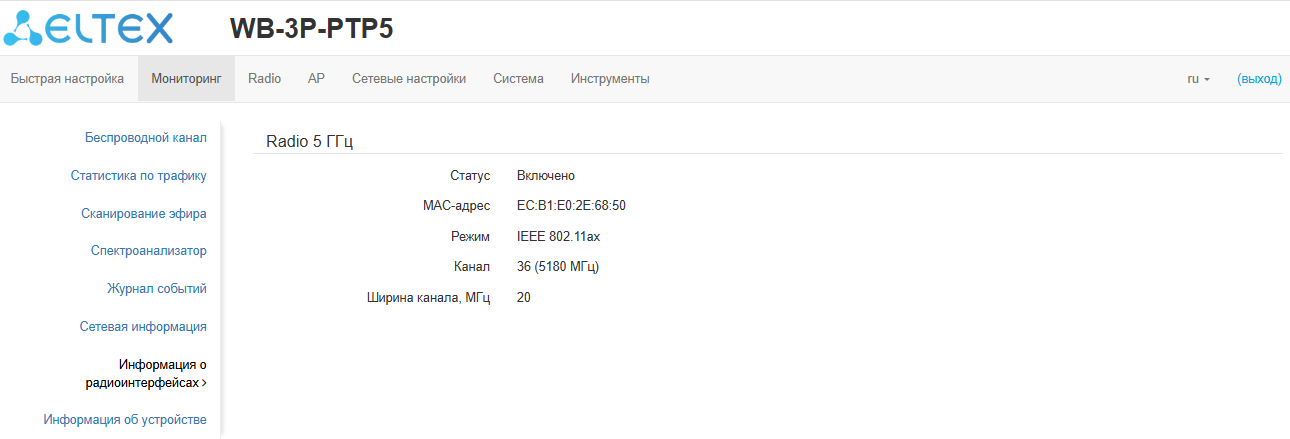Open Сканирование эфира page
This screenshot has width=1290, height=439.
tap(144, 213)
